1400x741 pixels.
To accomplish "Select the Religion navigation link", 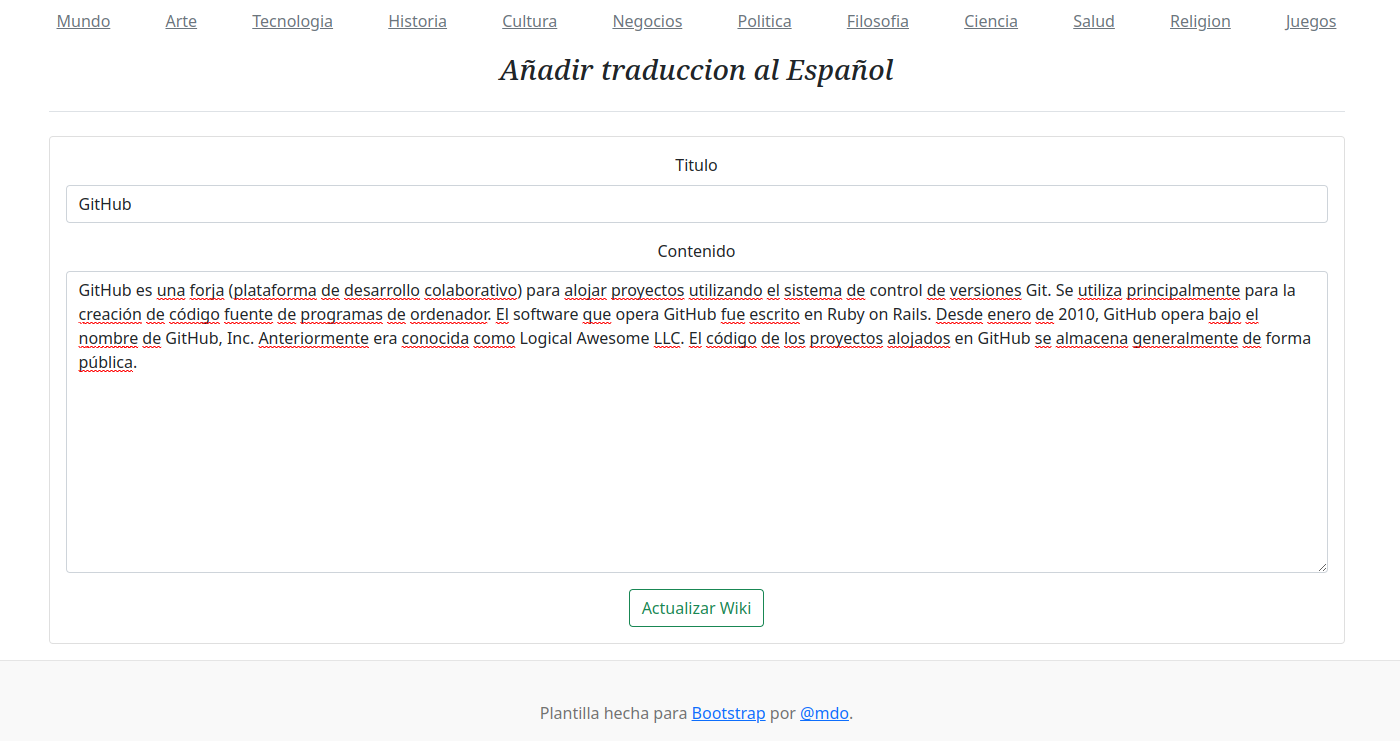I will [1200, 21].
